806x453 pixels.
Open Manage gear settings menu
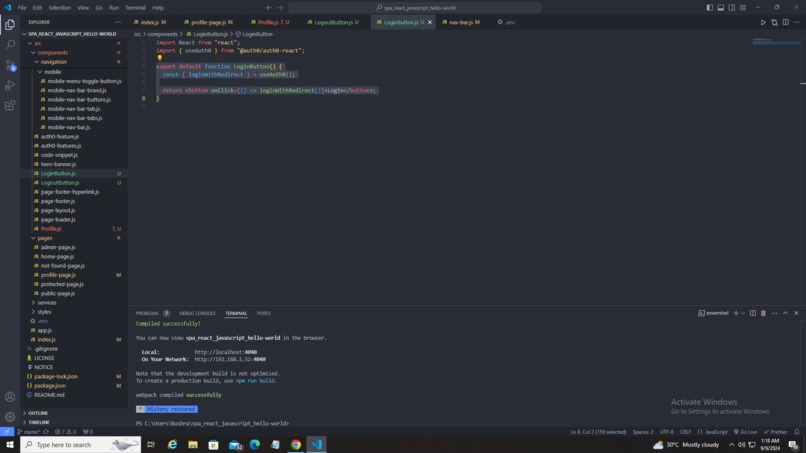coord(10,417)
